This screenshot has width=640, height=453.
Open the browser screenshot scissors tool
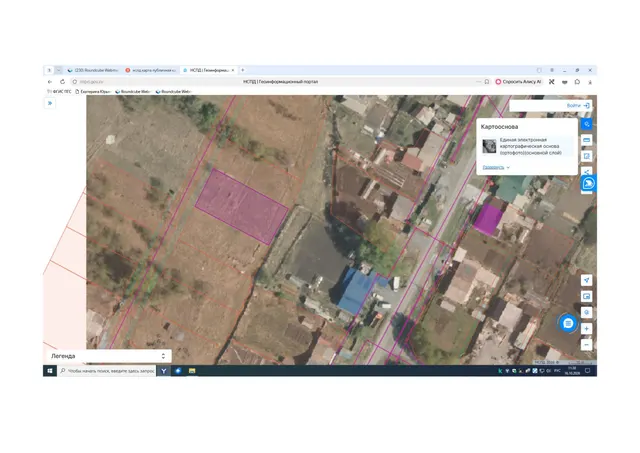point(552,82)
